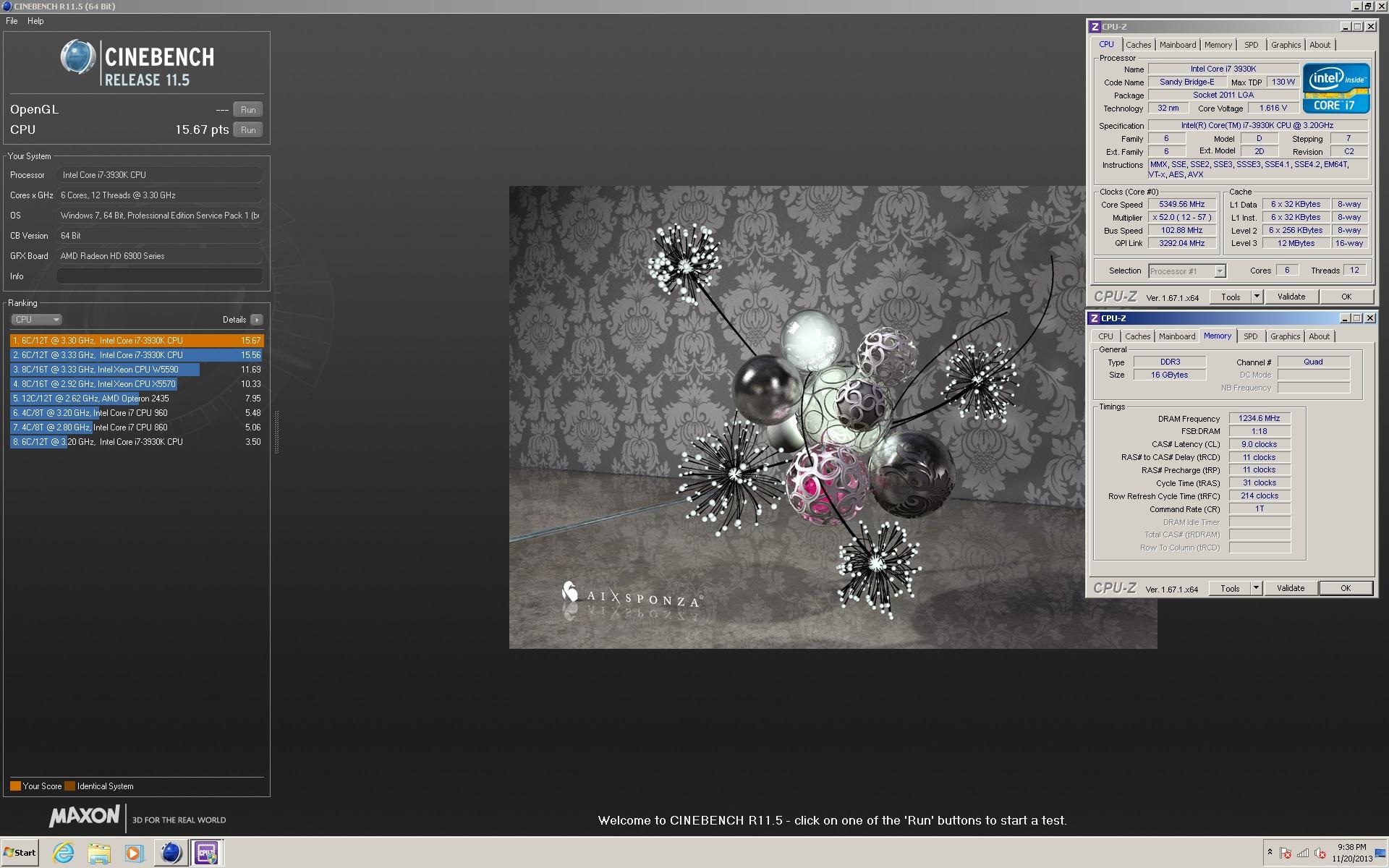
Task: Select the Core i7 960 ranking entry
Action: click(x=137, y=413)
